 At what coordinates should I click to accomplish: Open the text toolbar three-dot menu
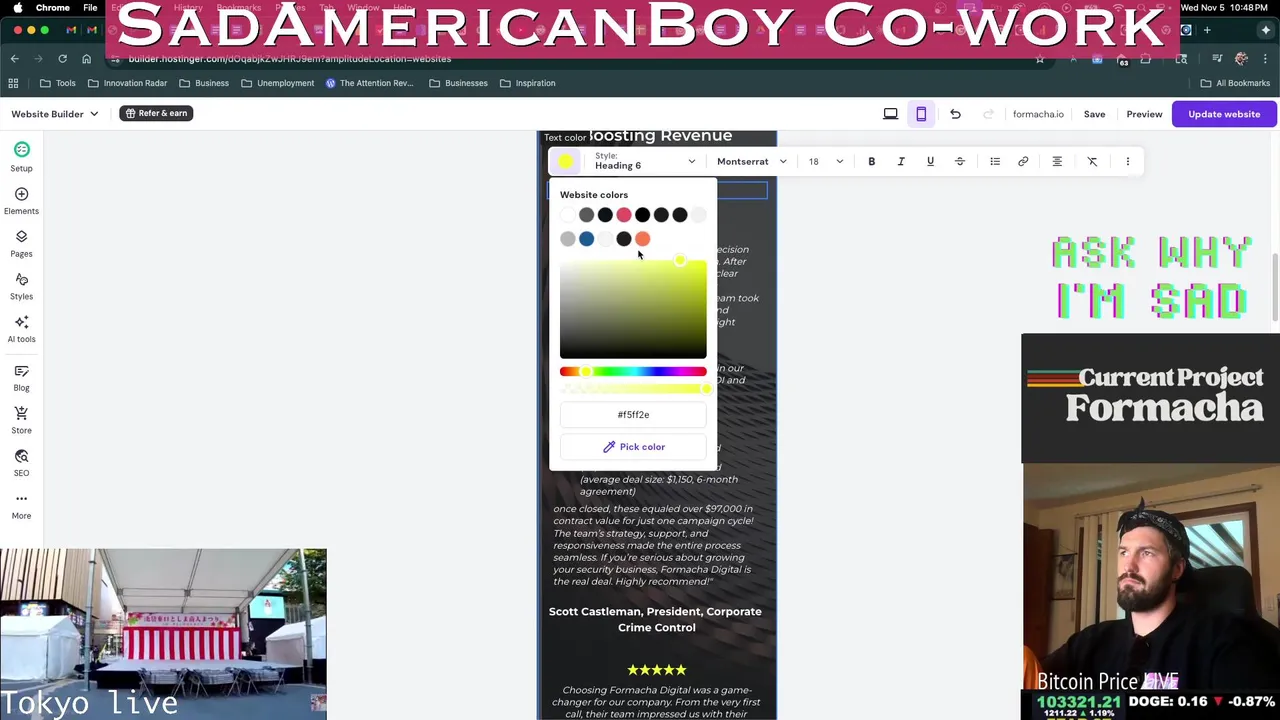(x=1128, y=161)
